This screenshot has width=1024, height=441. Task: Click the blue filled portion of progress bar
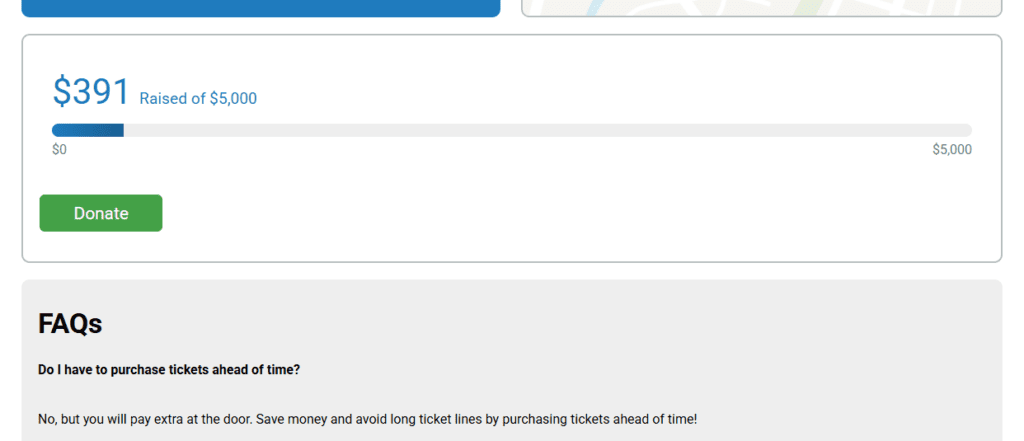88,131
